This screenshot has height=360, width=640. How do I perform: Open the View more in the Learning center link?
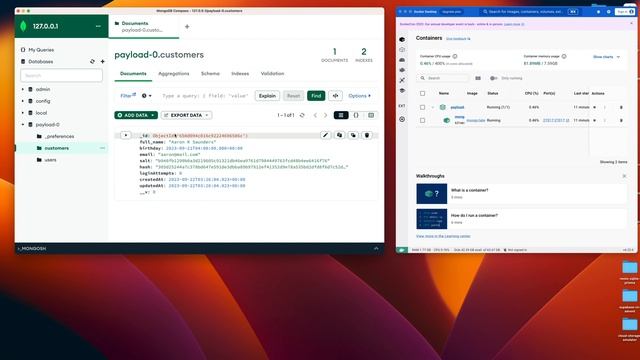point(443,236)
